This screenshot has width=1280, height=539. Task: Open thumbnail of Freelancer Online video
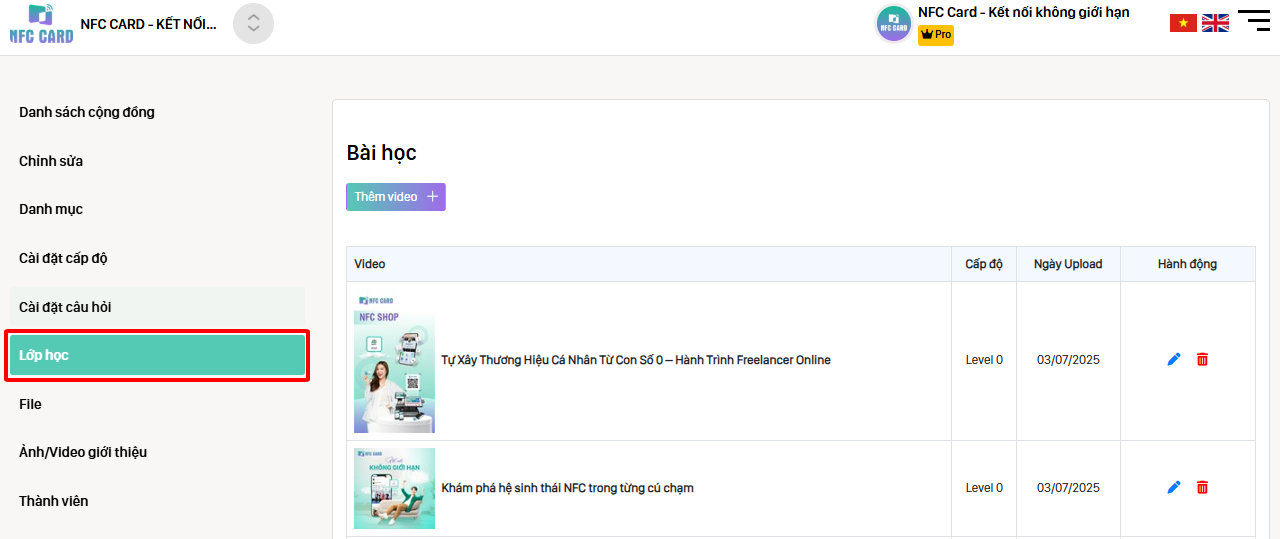pyautogui.click(x=394, y=362)
